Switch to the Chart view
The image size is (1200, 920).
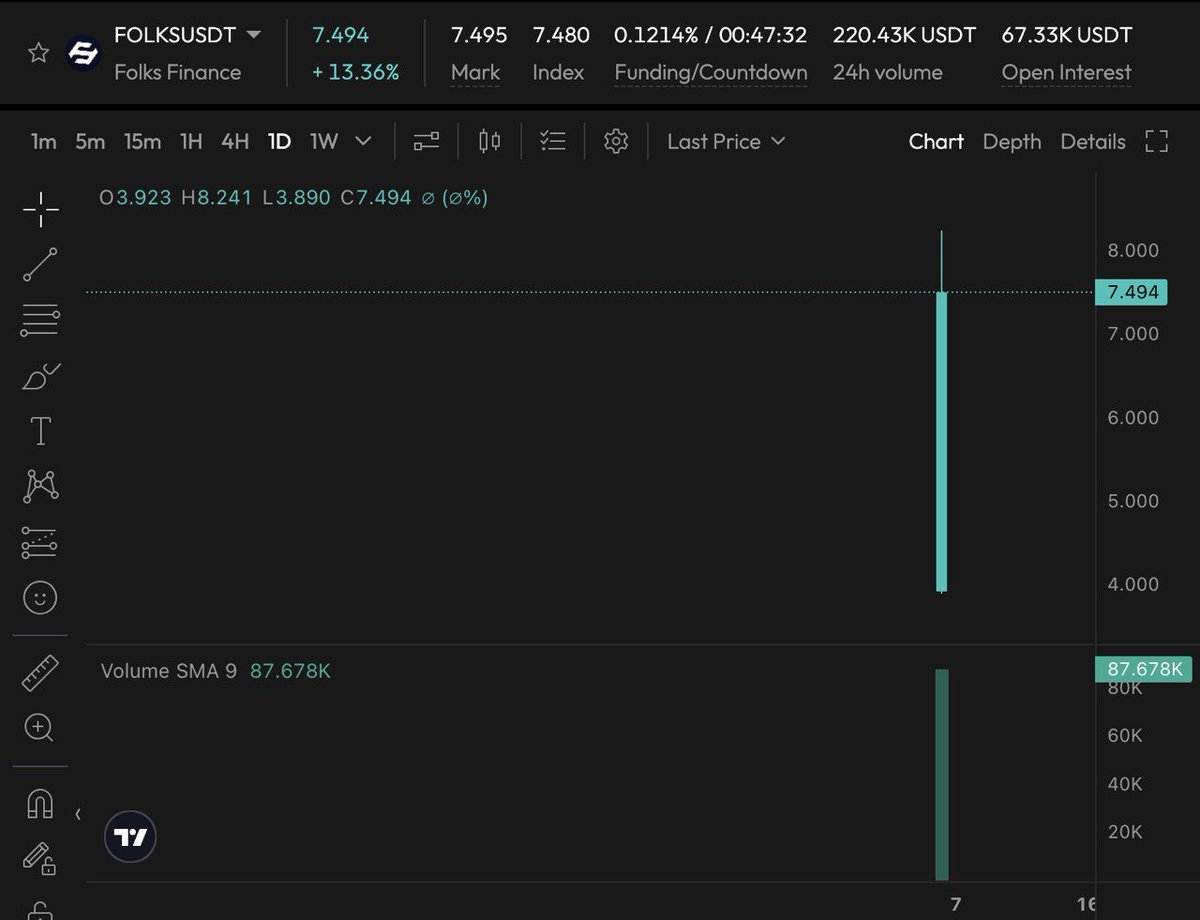pos(936,142)
